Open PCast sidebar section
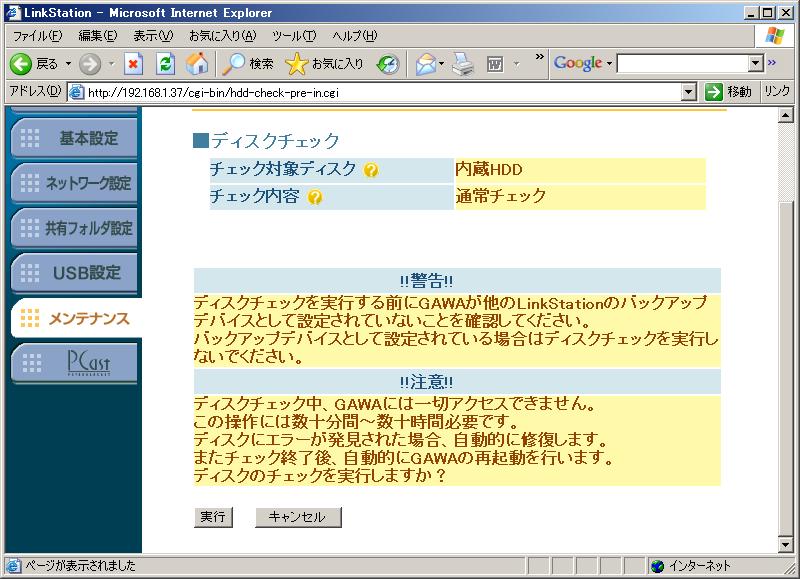Screen dimensions: 800x579 click(74, 363)
